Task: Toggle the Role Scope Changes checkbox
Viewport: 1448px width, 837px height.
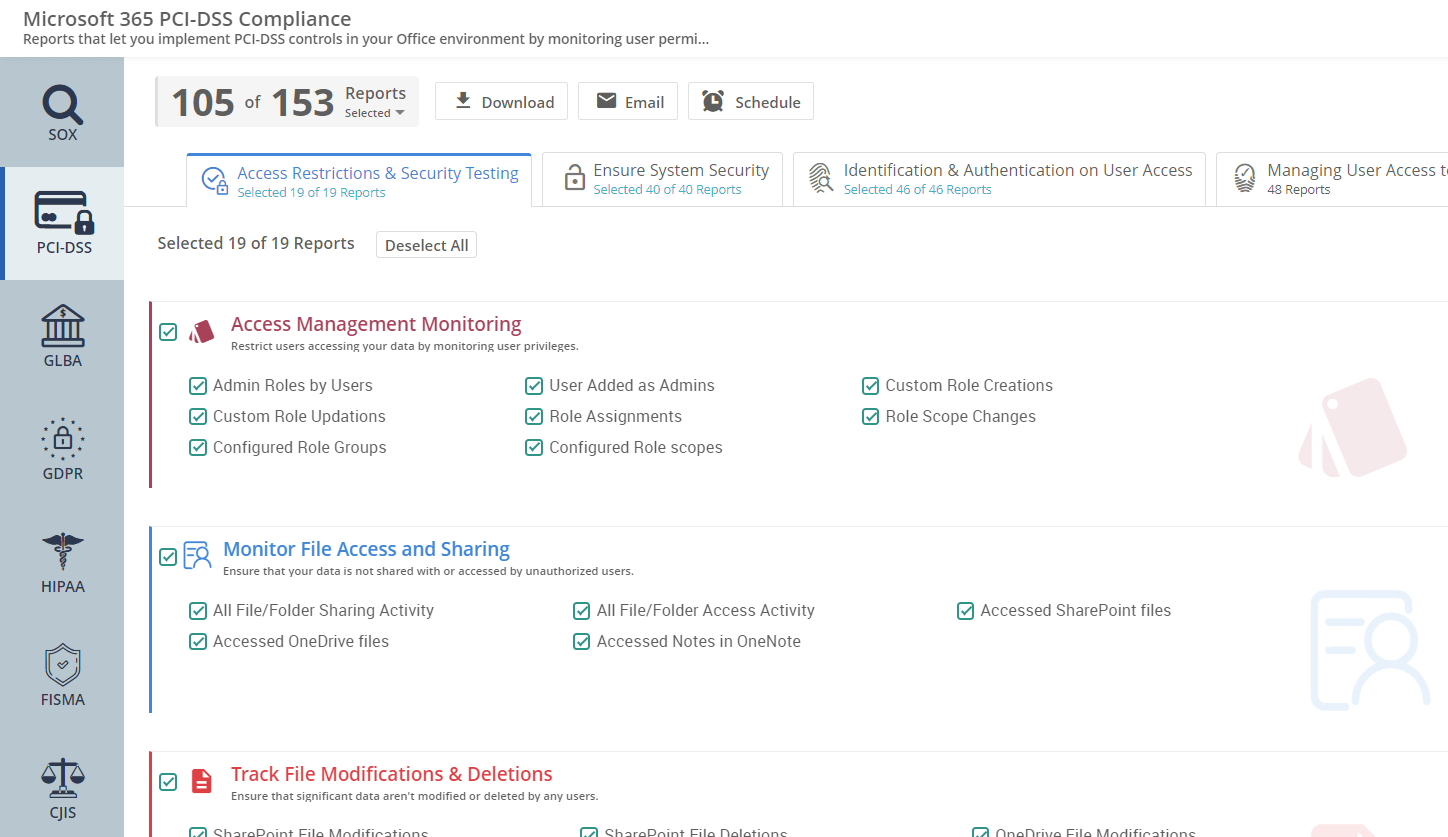Action: point(870,417)
